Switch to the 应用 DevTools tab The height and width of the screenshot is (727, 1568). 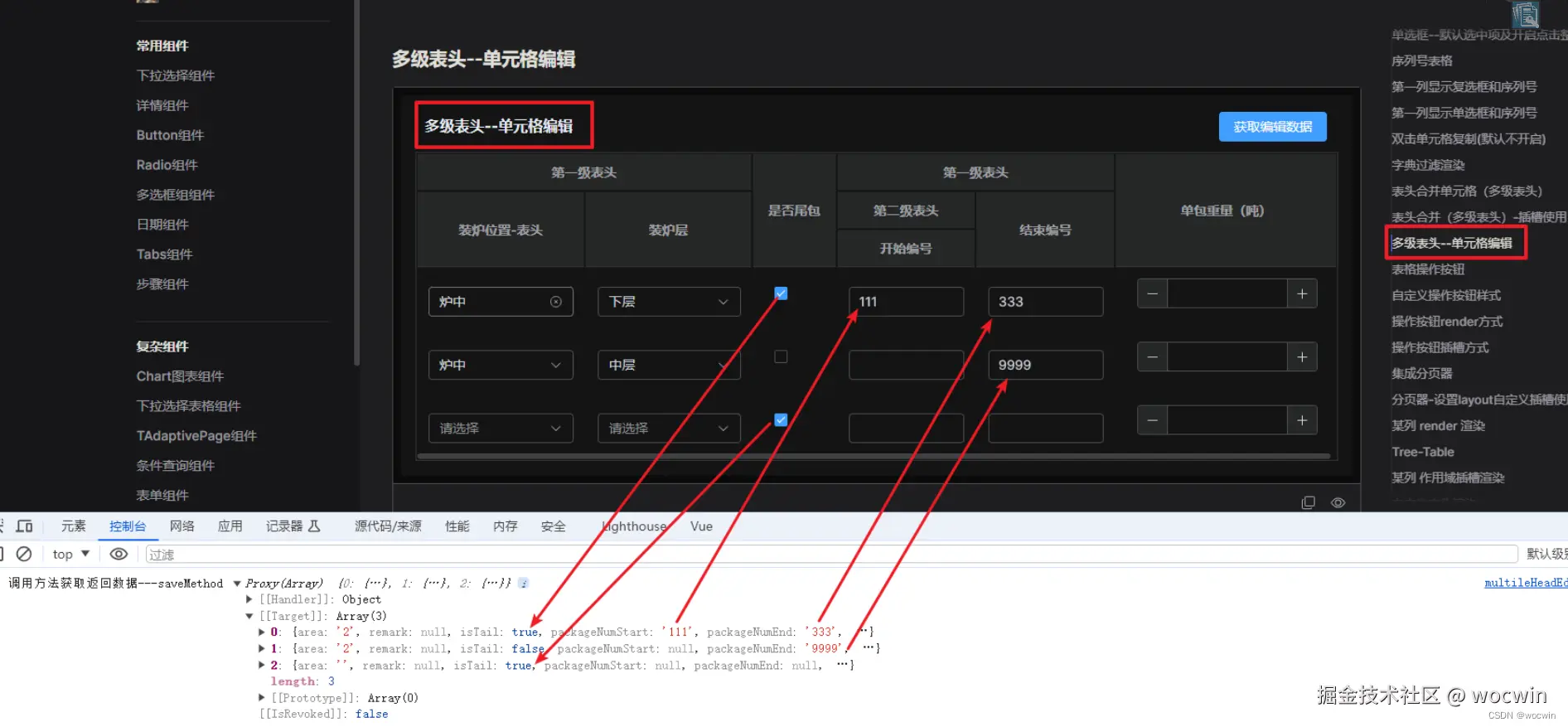coord(230,526)
